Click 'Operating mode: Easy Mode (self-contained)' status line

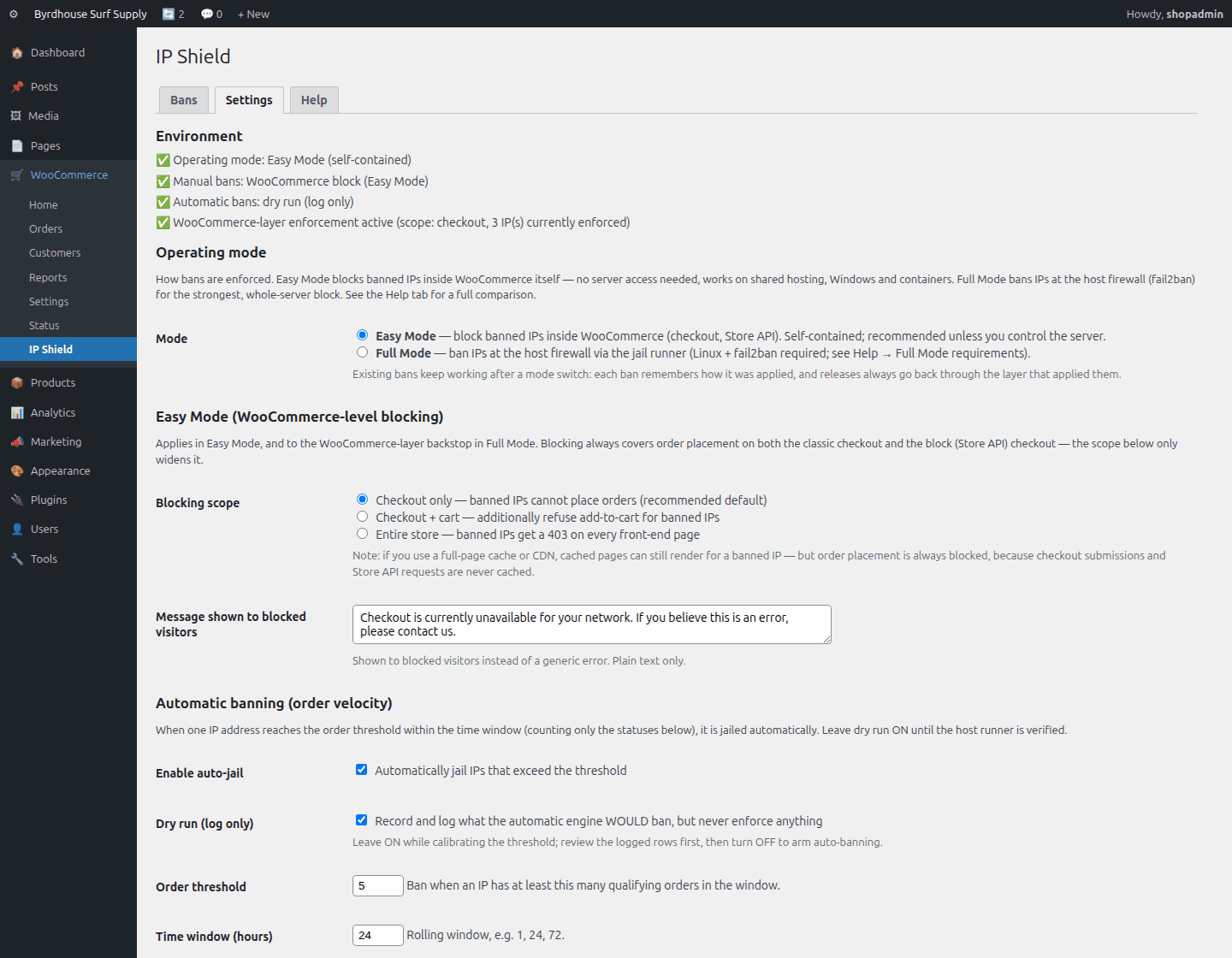284,160
